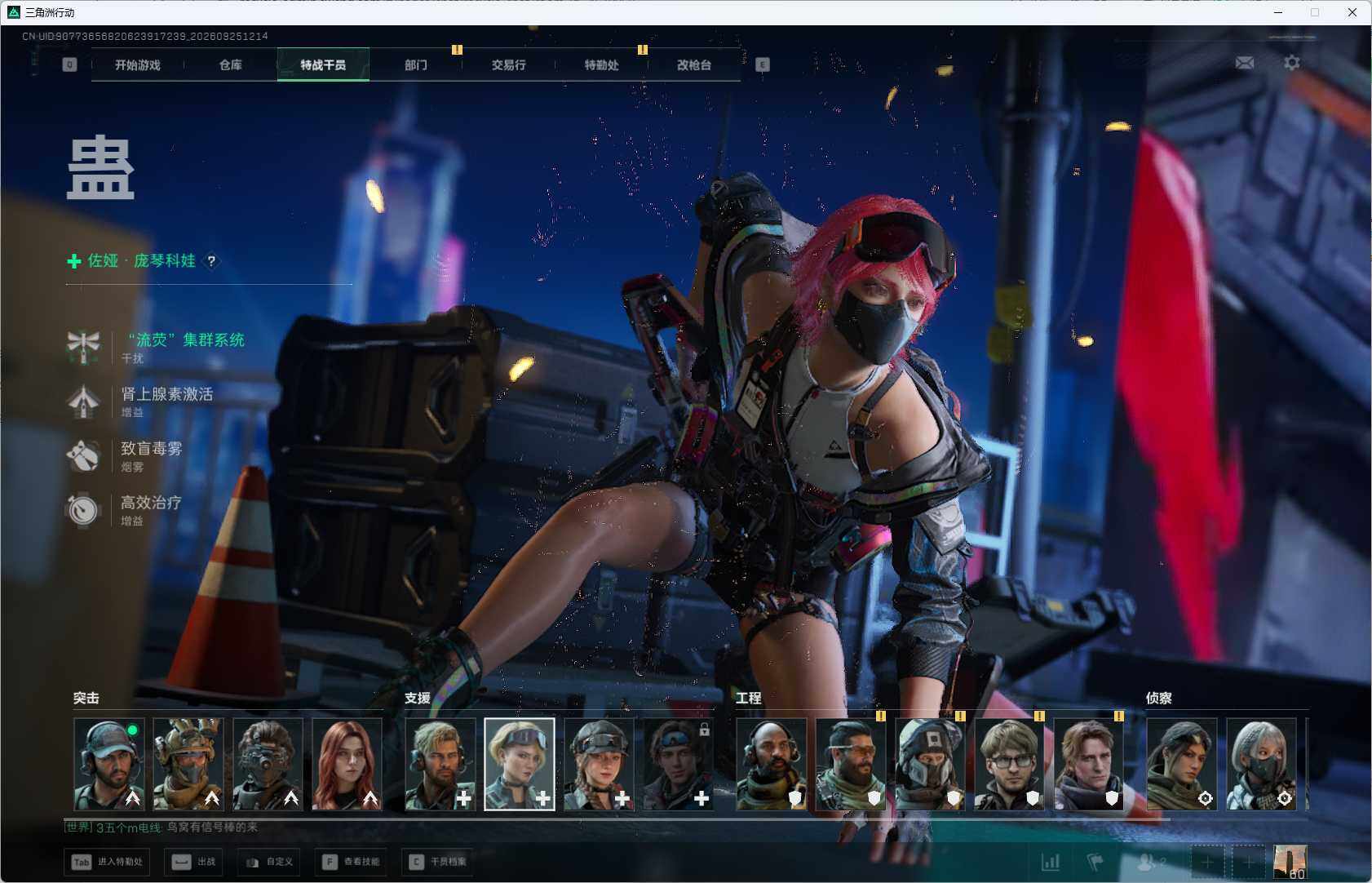The image size is (1372, 883).
Task: Select the 高效治疗 skill icon
Action: tap(83, 509)
